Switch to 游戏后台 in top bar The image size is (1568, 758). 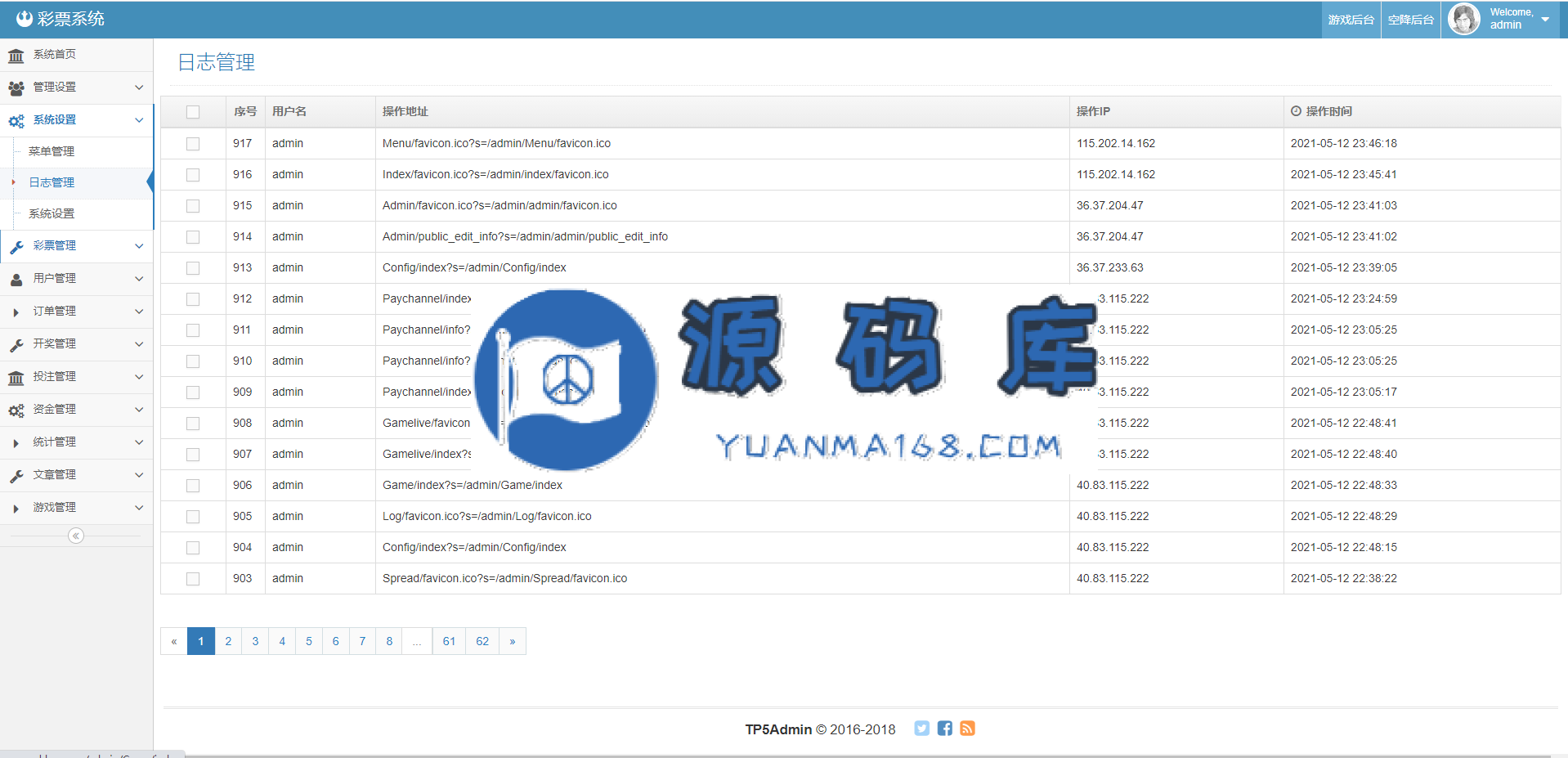pos(1351,20)
